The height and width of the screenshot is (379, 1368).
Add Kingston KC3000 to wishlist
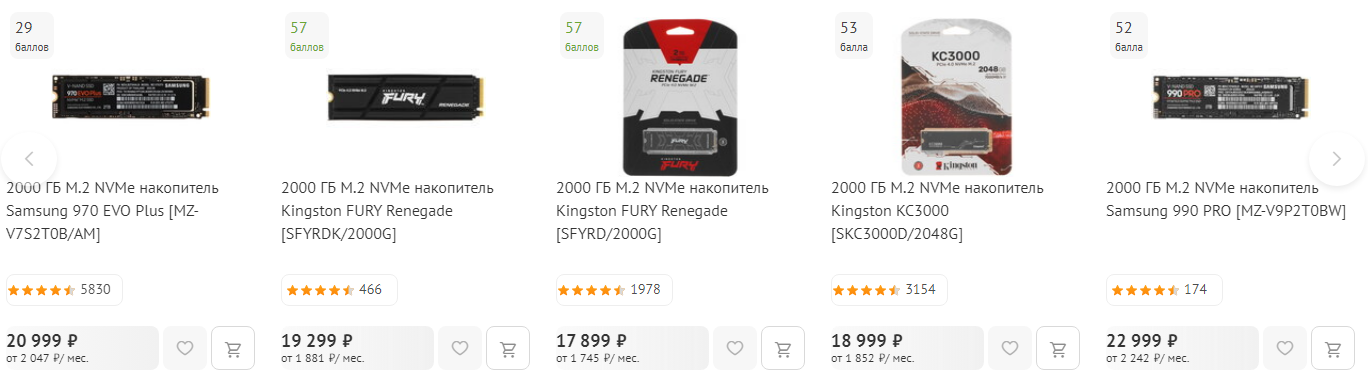tap(1010, 348)
